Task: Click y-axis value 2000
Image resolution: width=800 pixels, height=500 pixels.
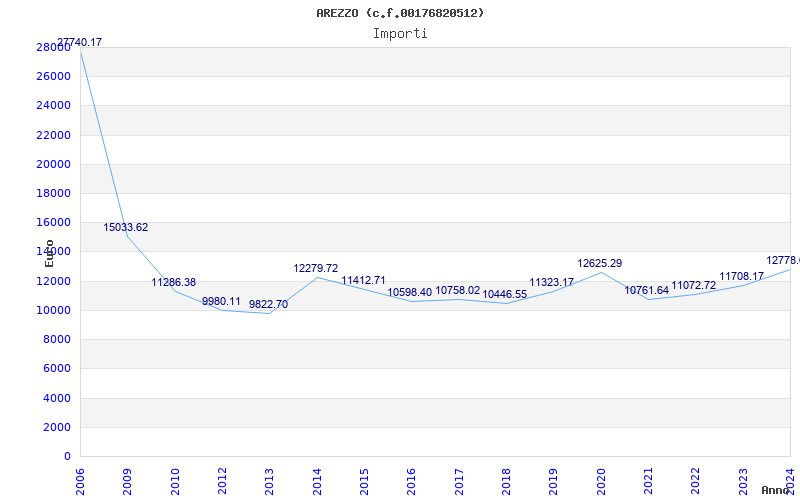Action: pos(56,427)
